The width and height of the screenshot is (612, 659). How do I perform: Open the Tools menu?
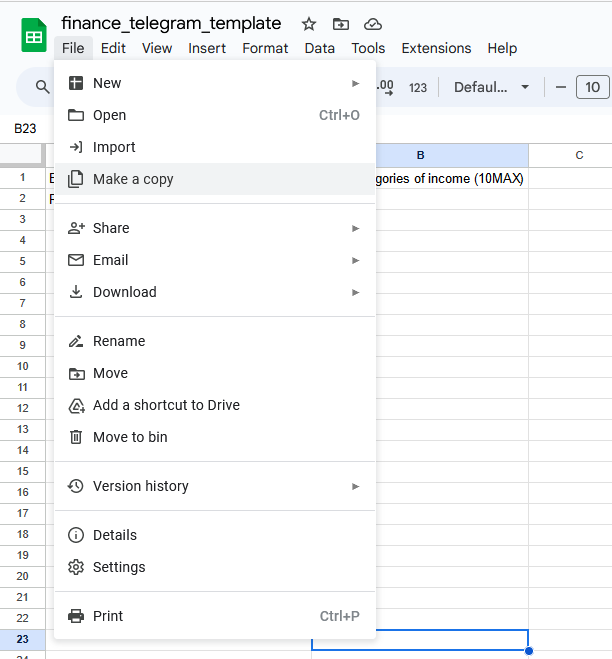[x=368, y=48]
